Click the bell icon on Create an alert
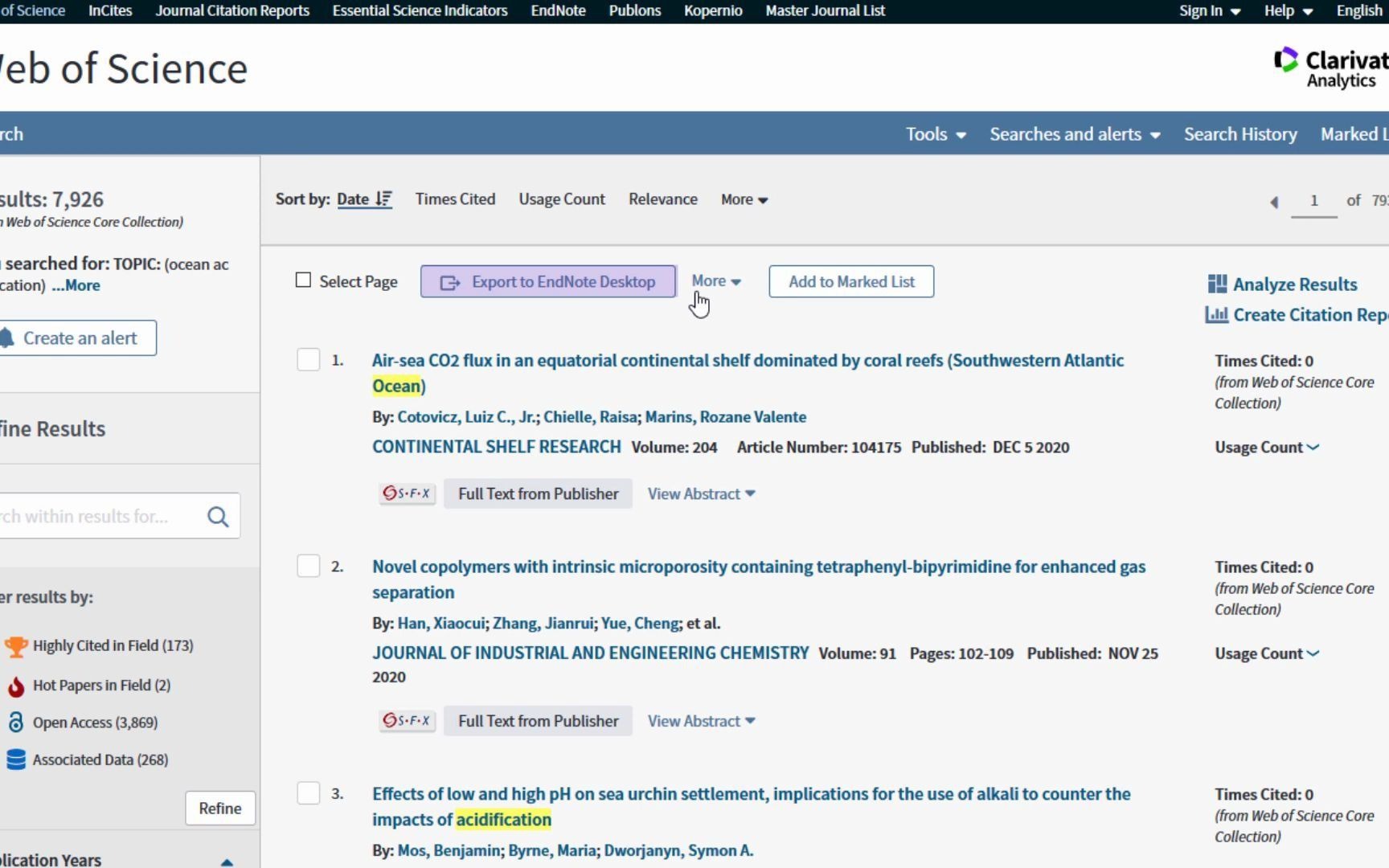The image size is (1389, 868). tap(6, 338)
